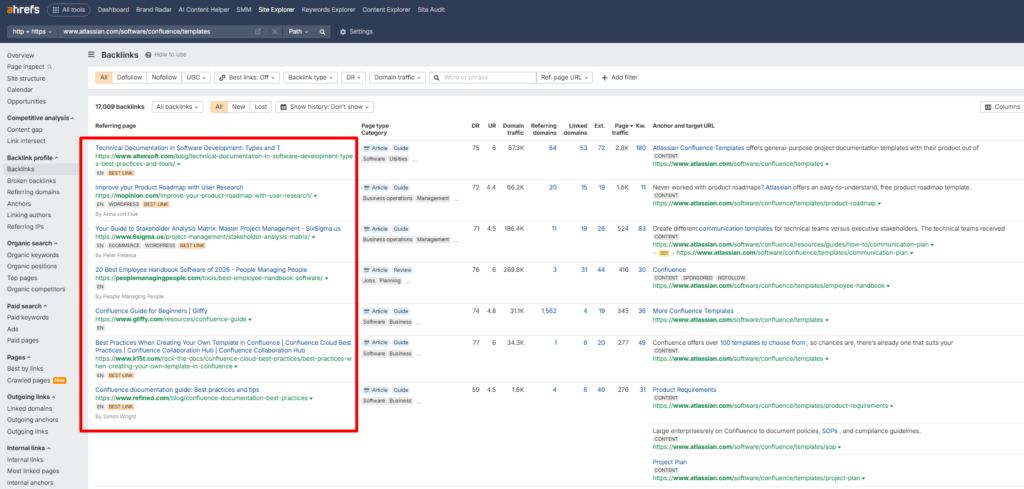
Task: Open Improve your Product Roadmap with User Research
Action: 169,187
